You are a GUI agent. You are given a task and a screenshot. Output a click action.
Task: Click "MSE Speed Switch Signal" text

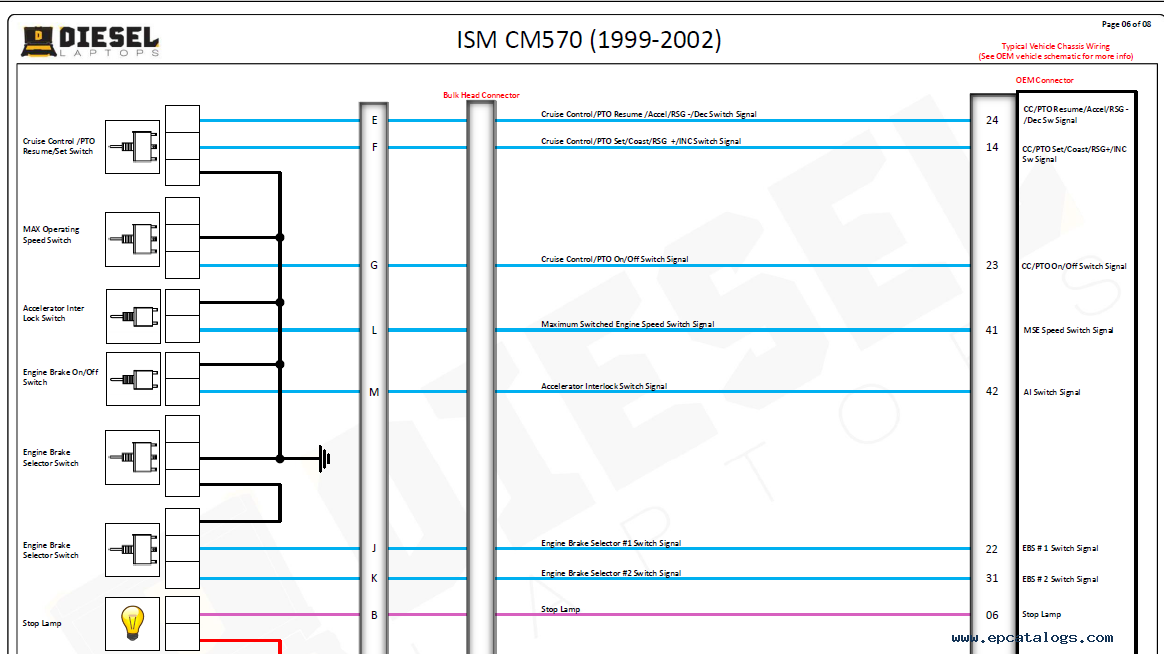(1068, 330)
